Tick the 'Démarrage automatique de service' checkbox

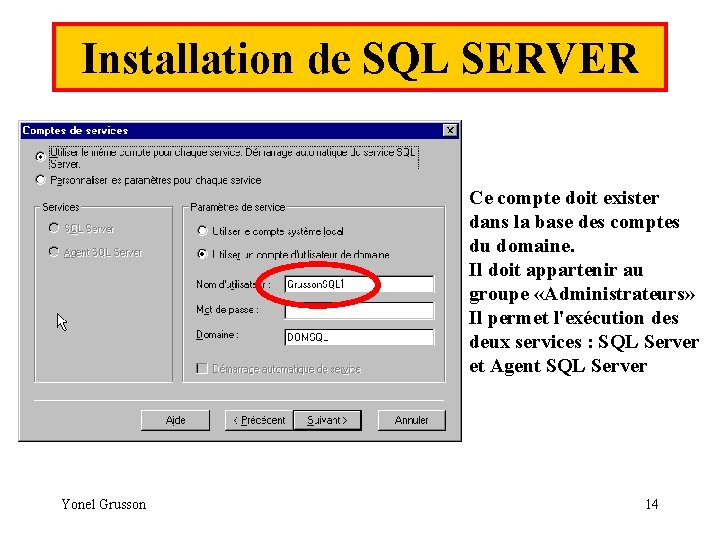pyautogui.click(x=202, y=369)
